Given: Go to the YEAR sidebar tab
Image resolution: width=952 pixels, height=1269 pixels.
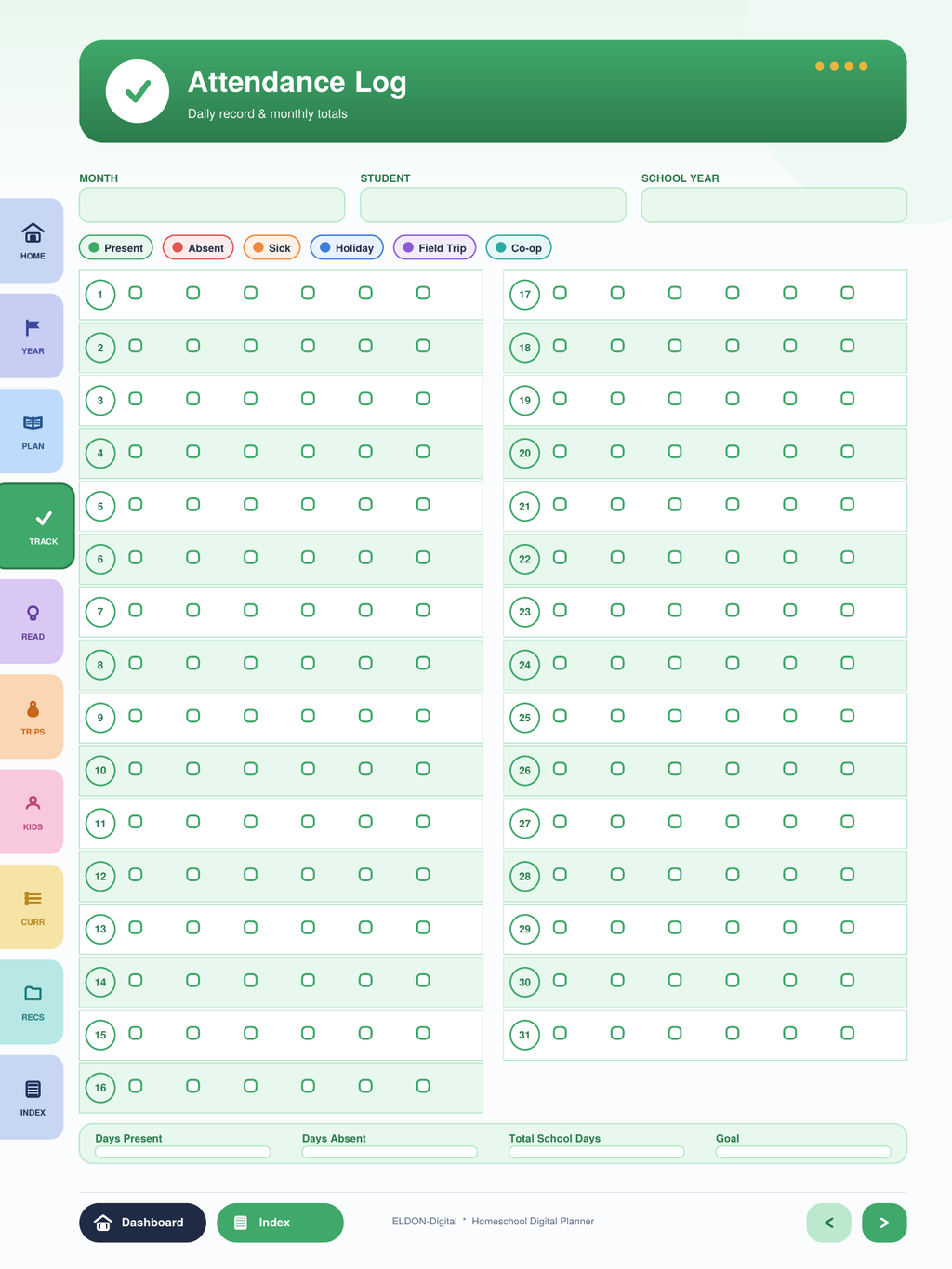Looking at the screenshot, I should [x=32, y=336].
